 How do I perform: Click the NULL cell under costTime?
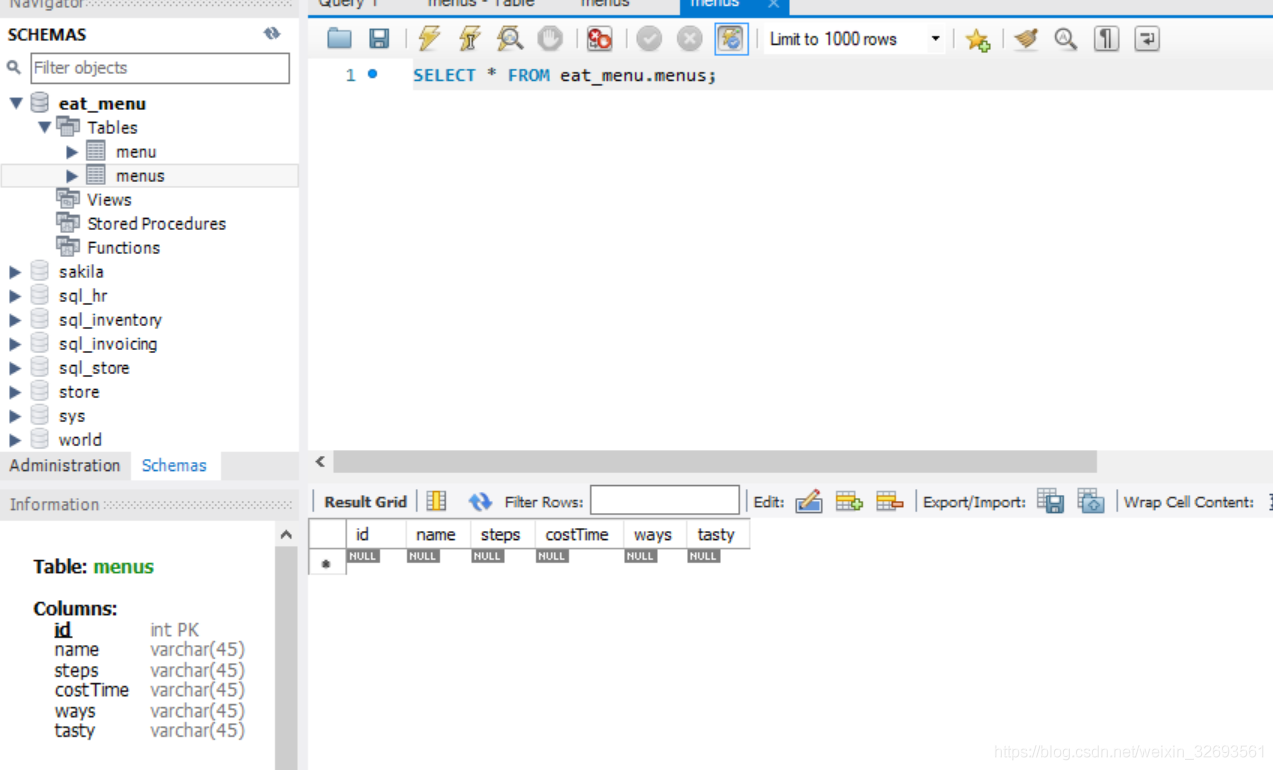pyautogui.click(x=552, y=556)
